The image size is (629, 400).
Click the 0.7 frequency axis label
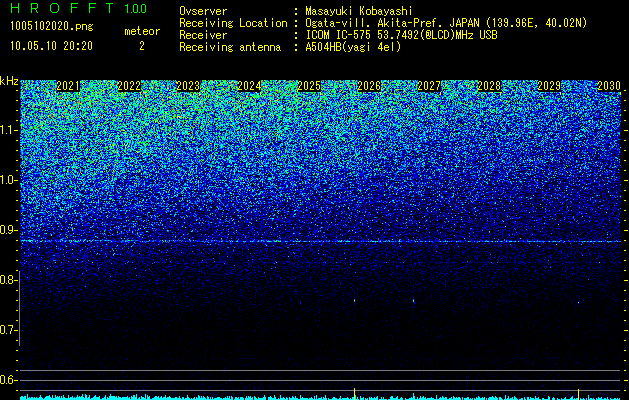(8, 330)
